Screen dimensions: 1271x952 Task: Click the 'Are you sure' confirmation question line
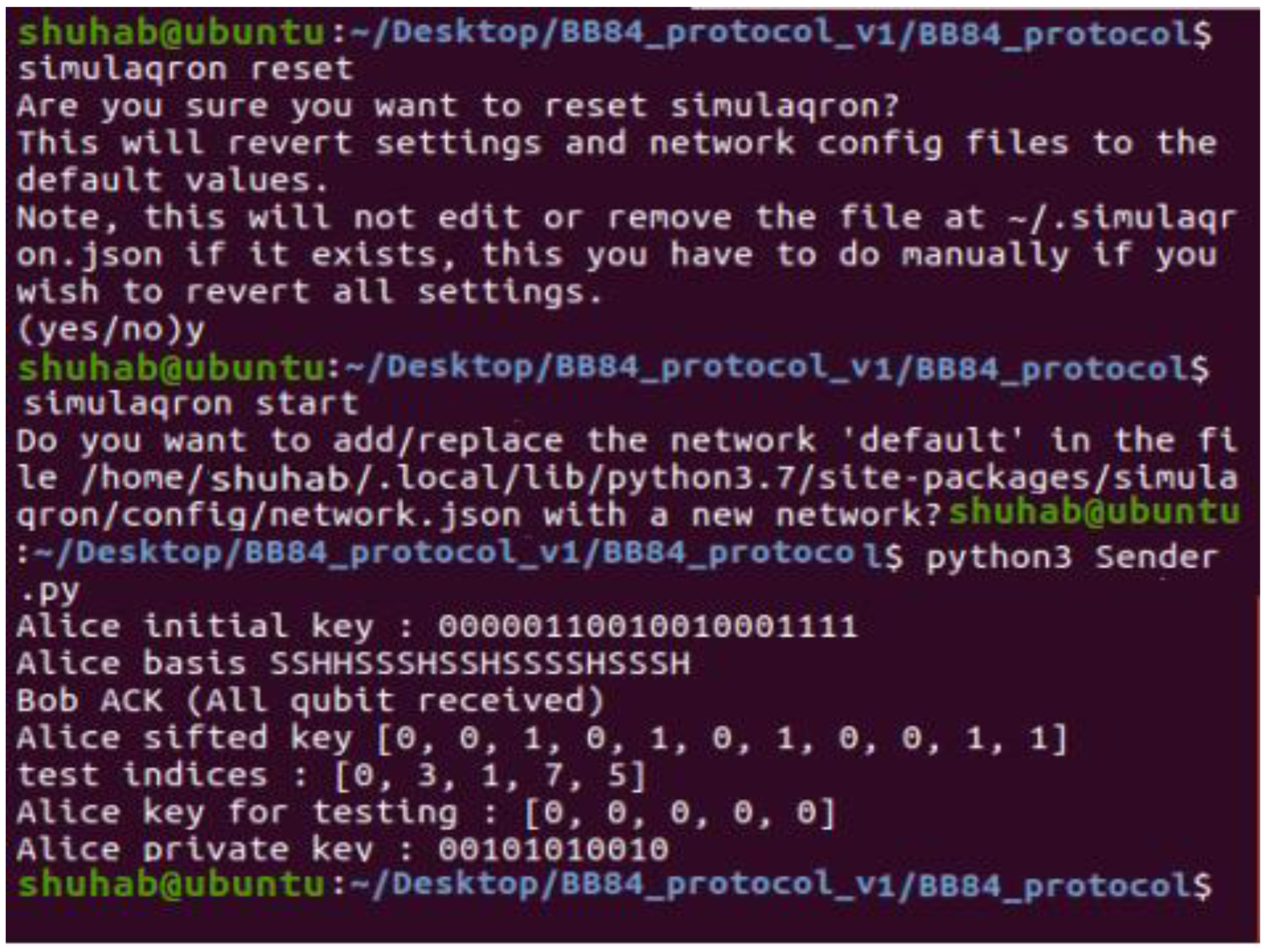(x=457, y=107)
